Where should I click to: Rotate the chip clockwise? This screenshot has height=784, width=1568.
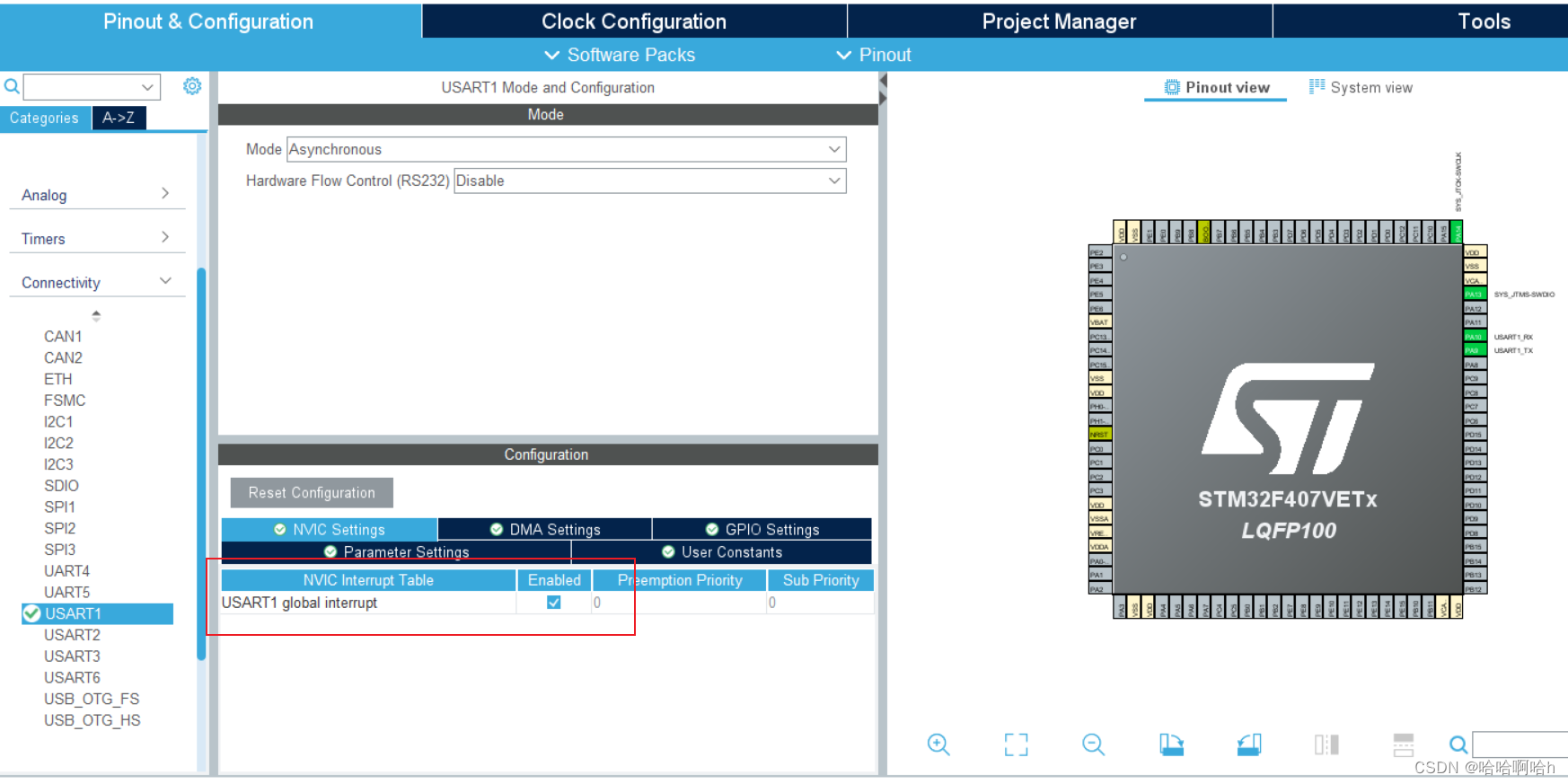click(x=1171, y=744)
